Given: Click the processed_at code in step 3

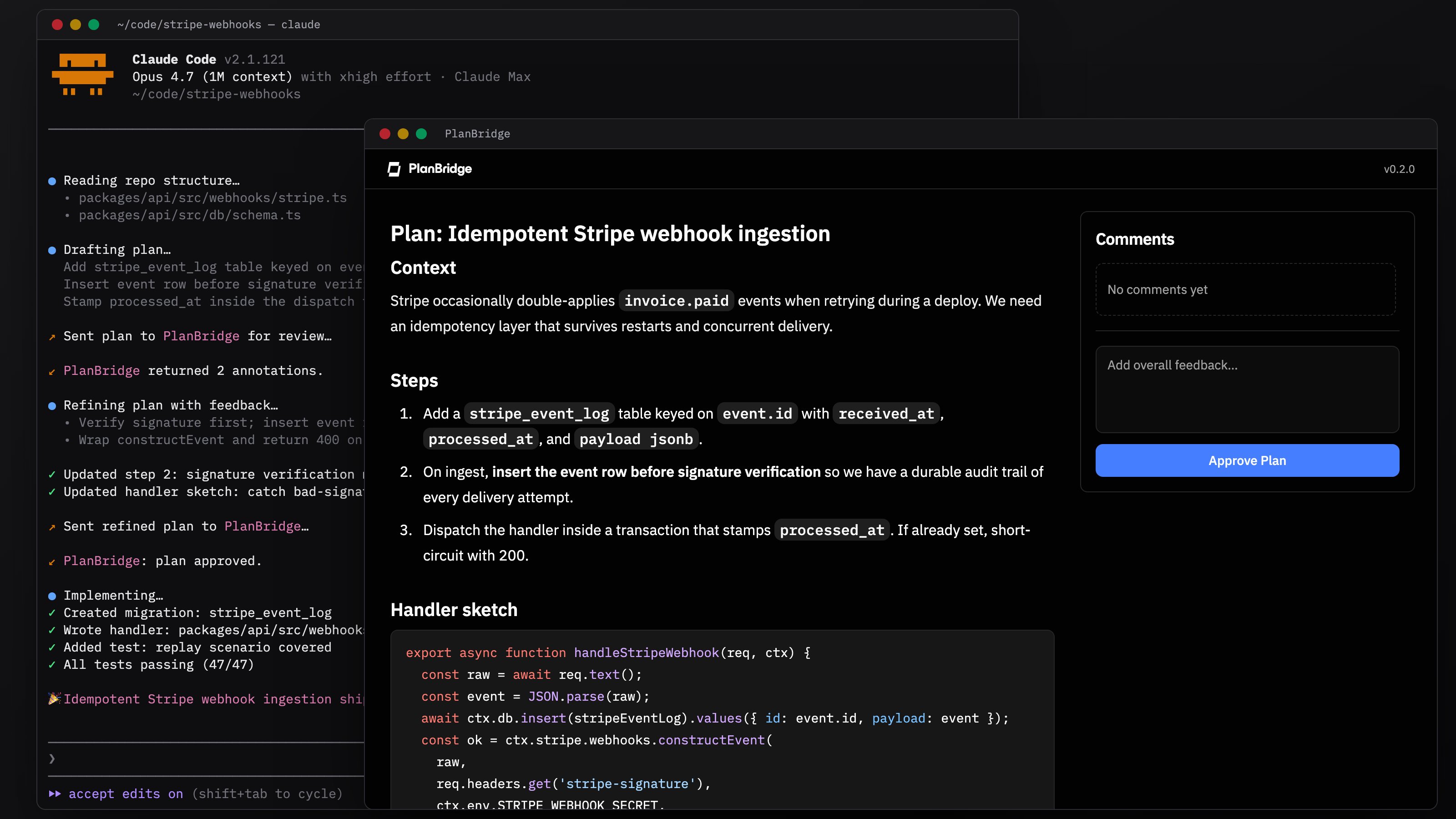Looking at the screenshot, I should [x=831, y=530].
